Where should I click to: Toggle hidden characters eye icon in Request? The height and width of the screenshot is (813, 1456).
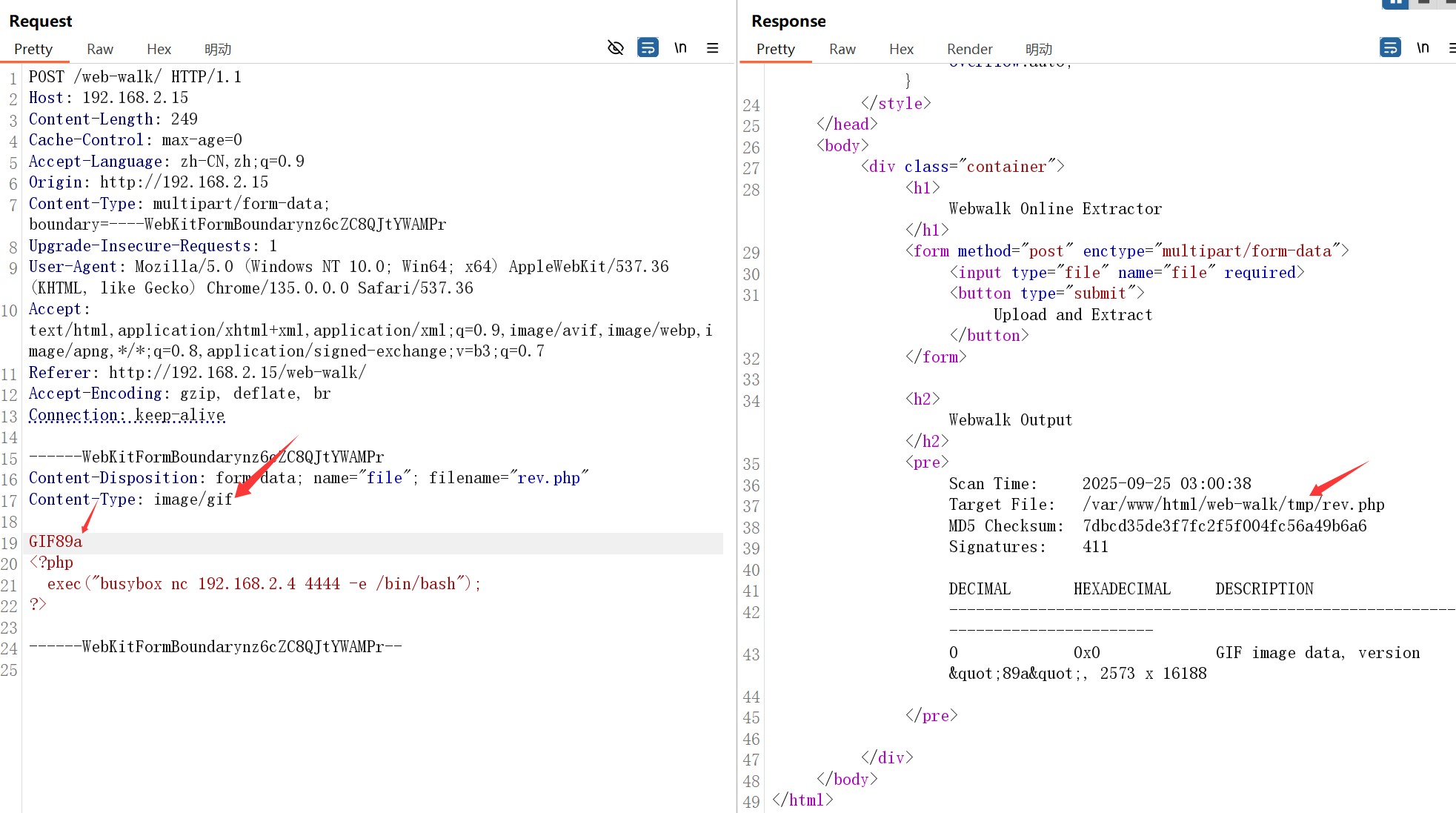[615, 48]
